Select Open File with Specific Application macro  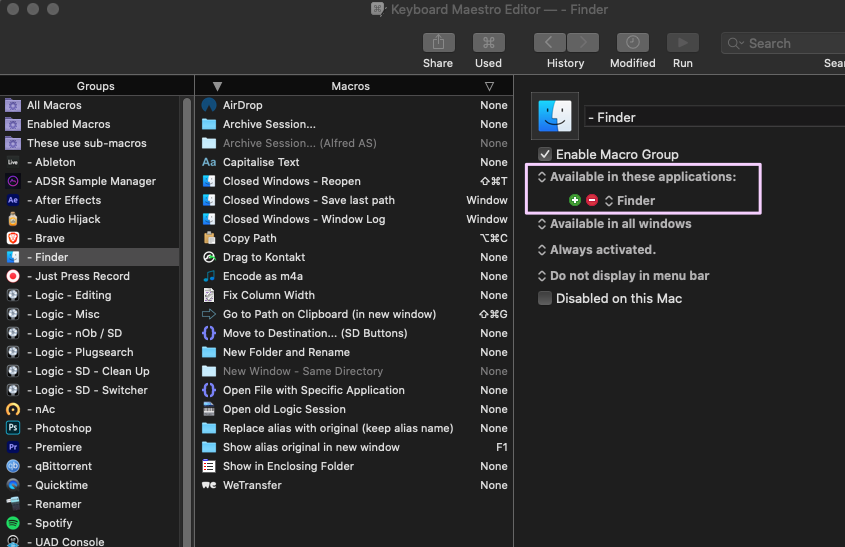point(354,390)
